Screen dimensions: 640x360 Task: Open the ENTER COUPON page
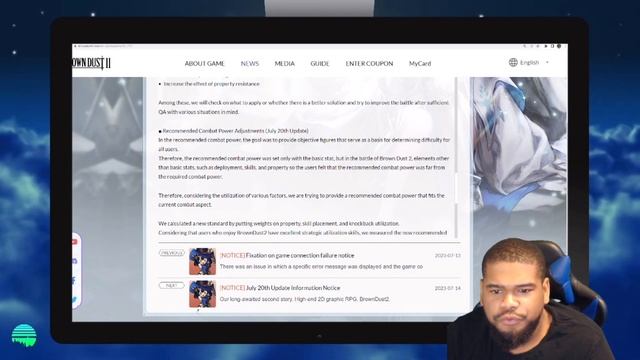tap(369, 64)
